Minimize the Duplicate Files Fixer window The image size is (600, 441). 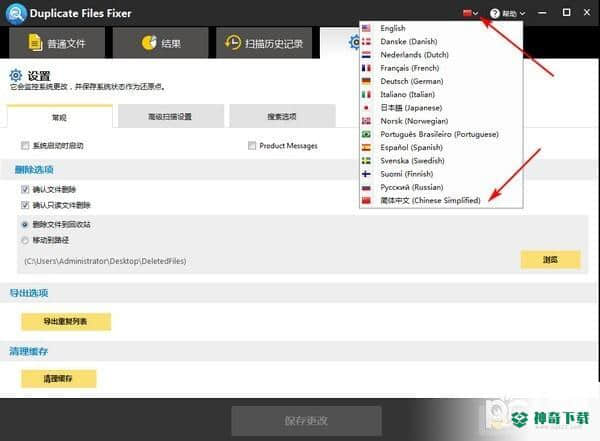542,13
